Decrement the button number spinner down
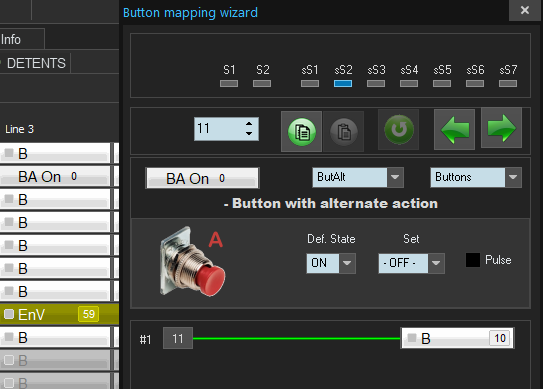 (x=249, y=134)
